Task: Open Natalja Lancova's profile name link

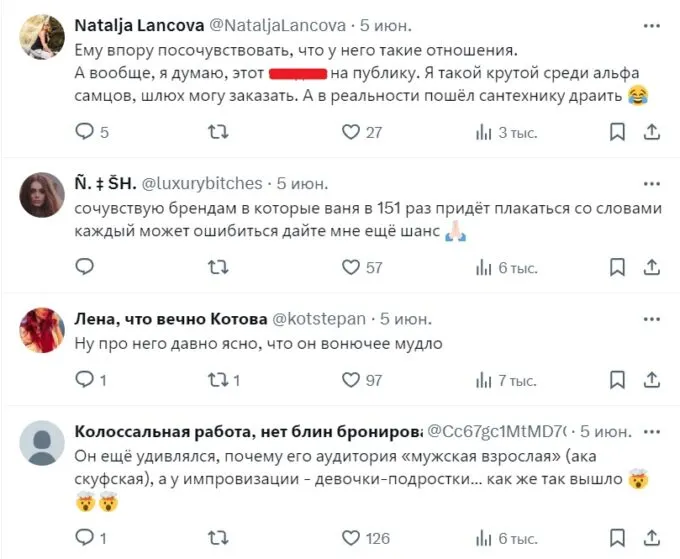Action: 138,23
